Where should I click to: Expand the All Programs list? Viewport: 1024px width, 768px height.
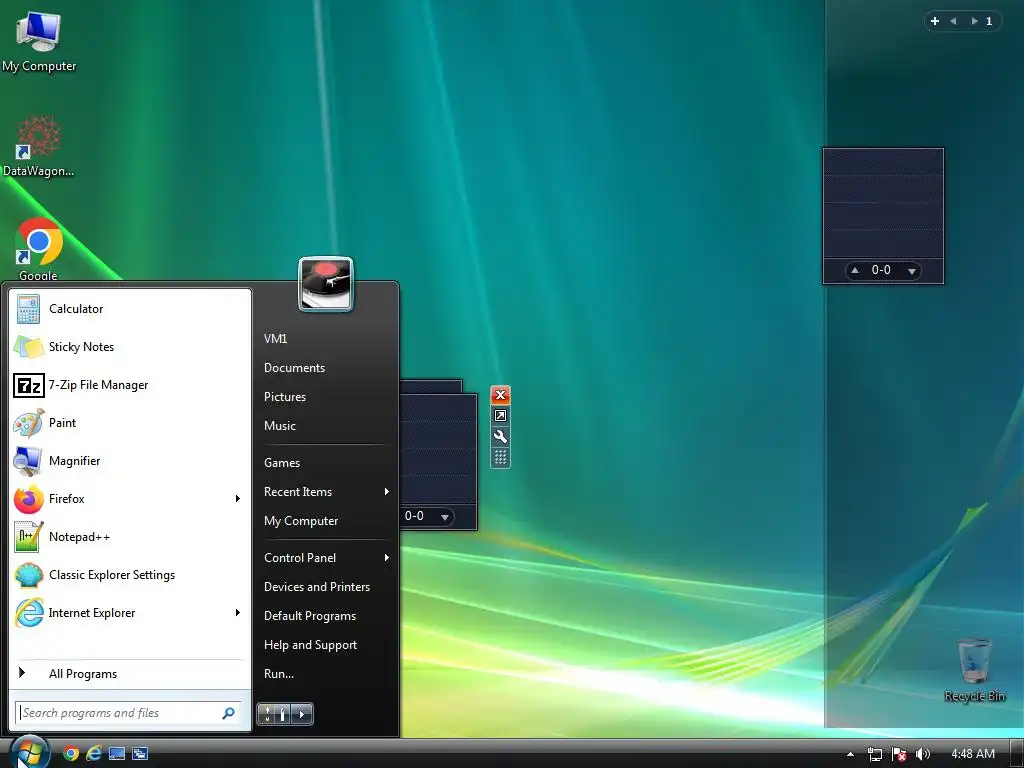click(x=130, y=673)
